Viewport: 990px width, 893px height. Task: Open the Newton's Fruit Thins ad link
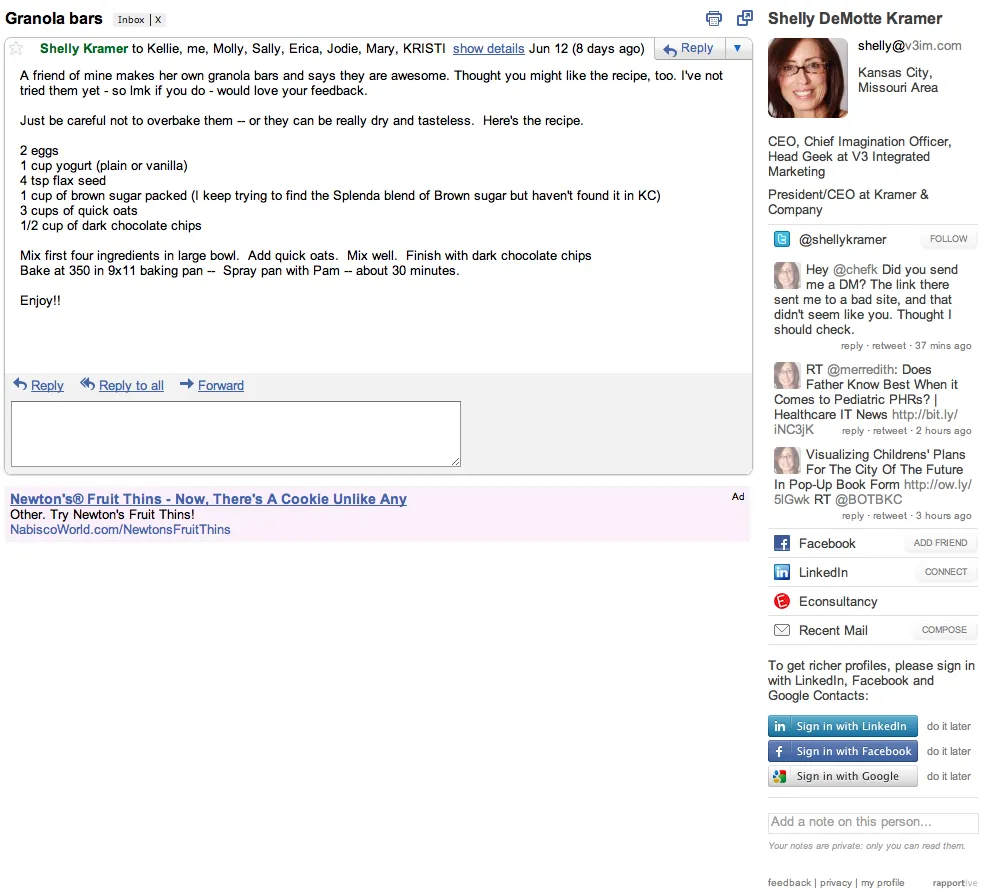pos(208,499)
